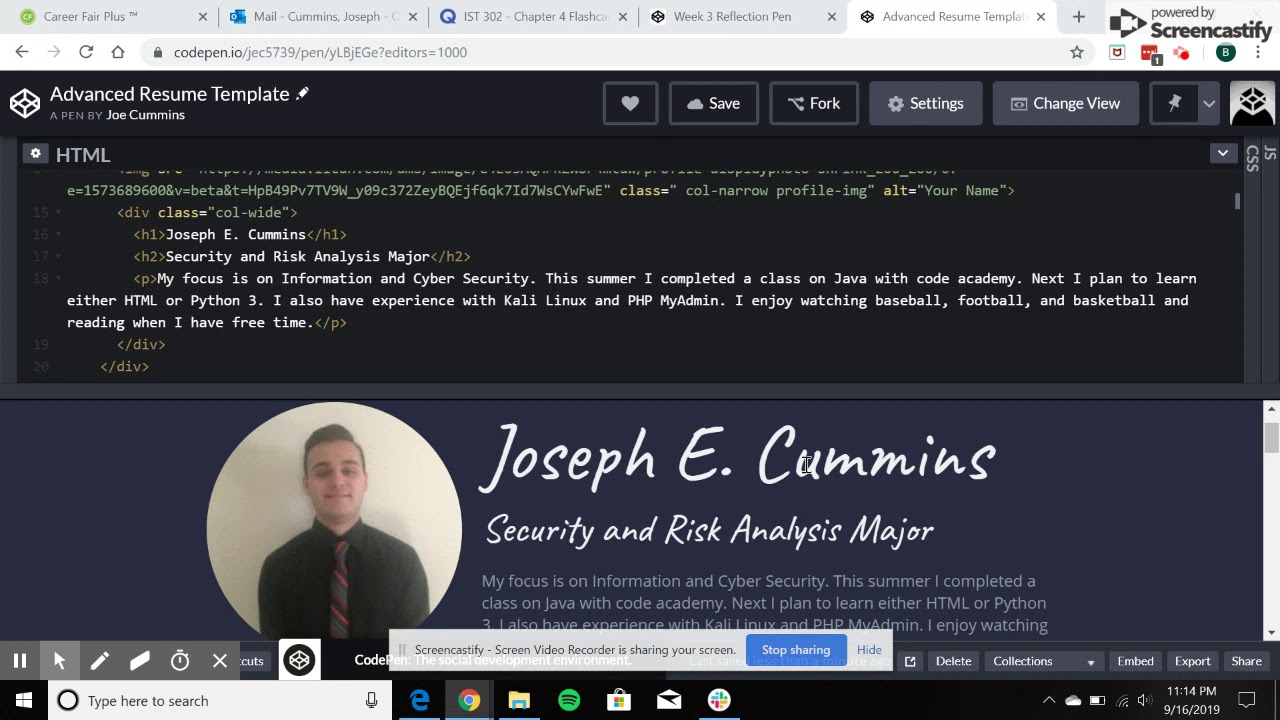This screenshot has height=720, width=1280.
Task: Click the CodePen logo in the header
Action: click(x=25, y=103)
